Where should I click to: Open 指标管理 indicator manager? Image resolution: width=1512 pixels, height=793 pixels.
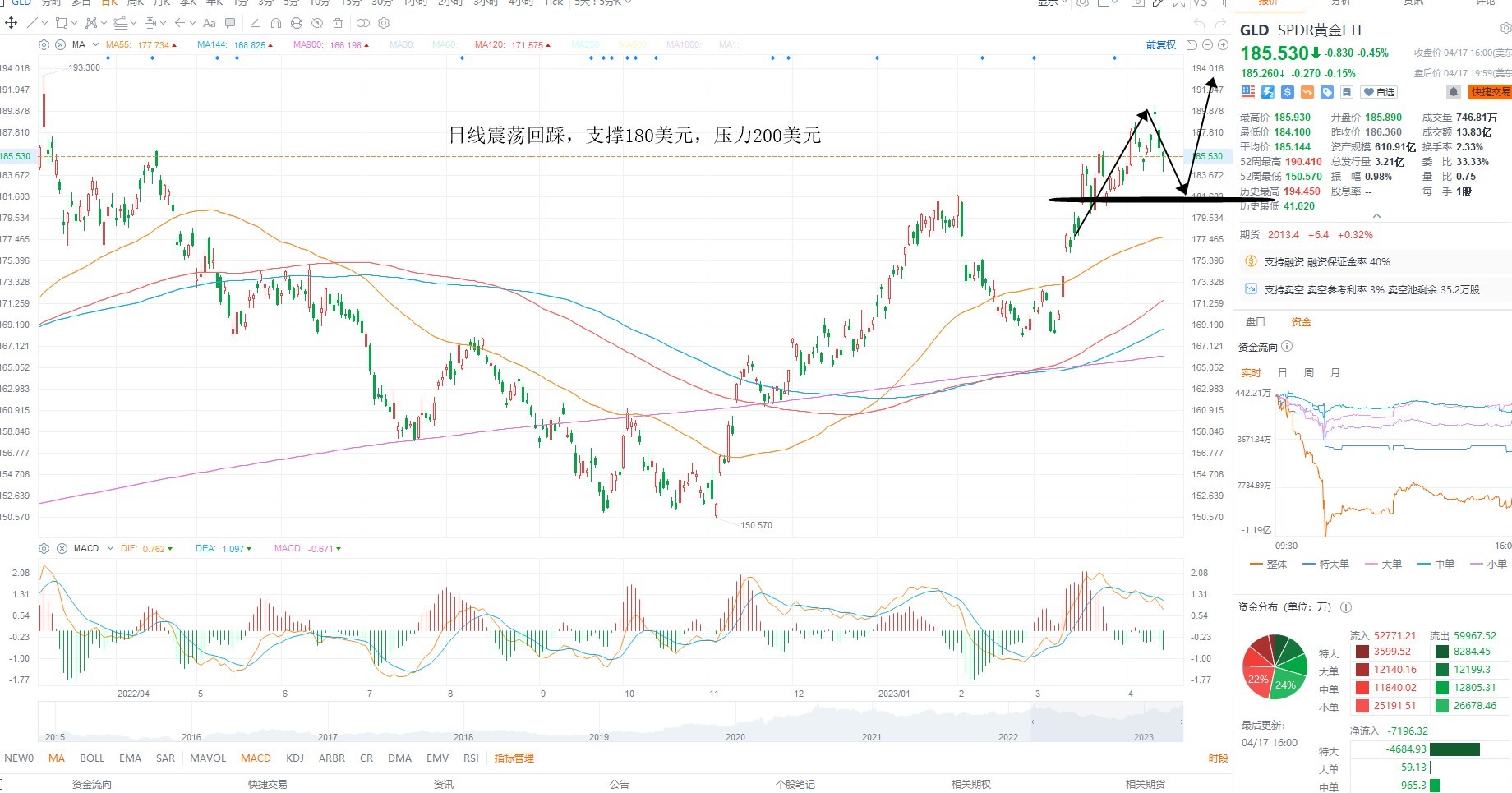(x=514, y=758)
